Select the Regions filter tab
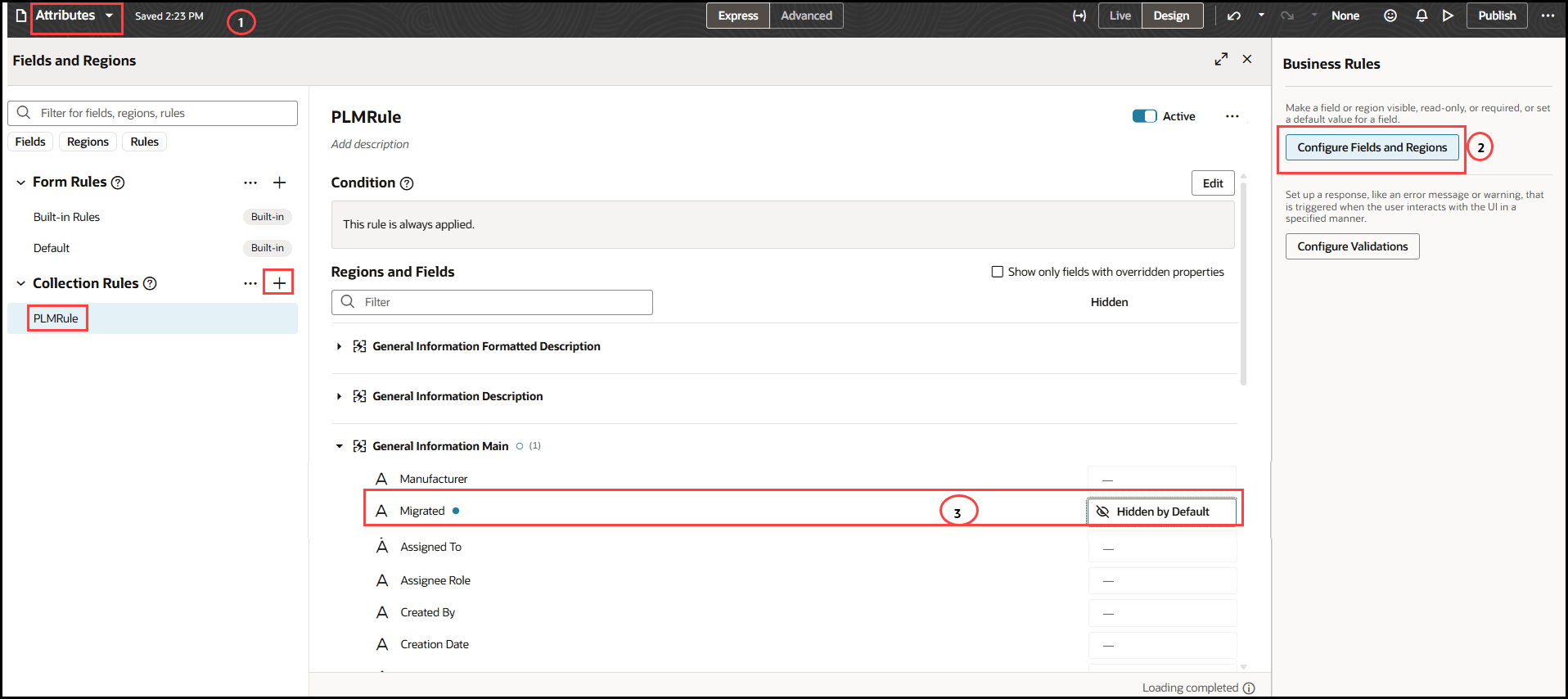The height and width of the screenshot is (699, 1568). pos(88,142)
